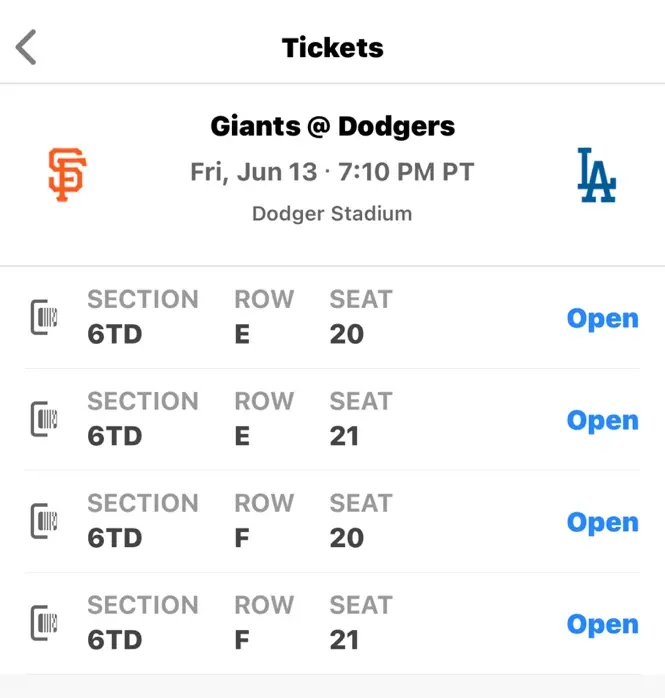Tap barcode icon for Row F Seat 20
Image resolution: width=665 pixels, height=698 pixels.
tap(44, 521)
